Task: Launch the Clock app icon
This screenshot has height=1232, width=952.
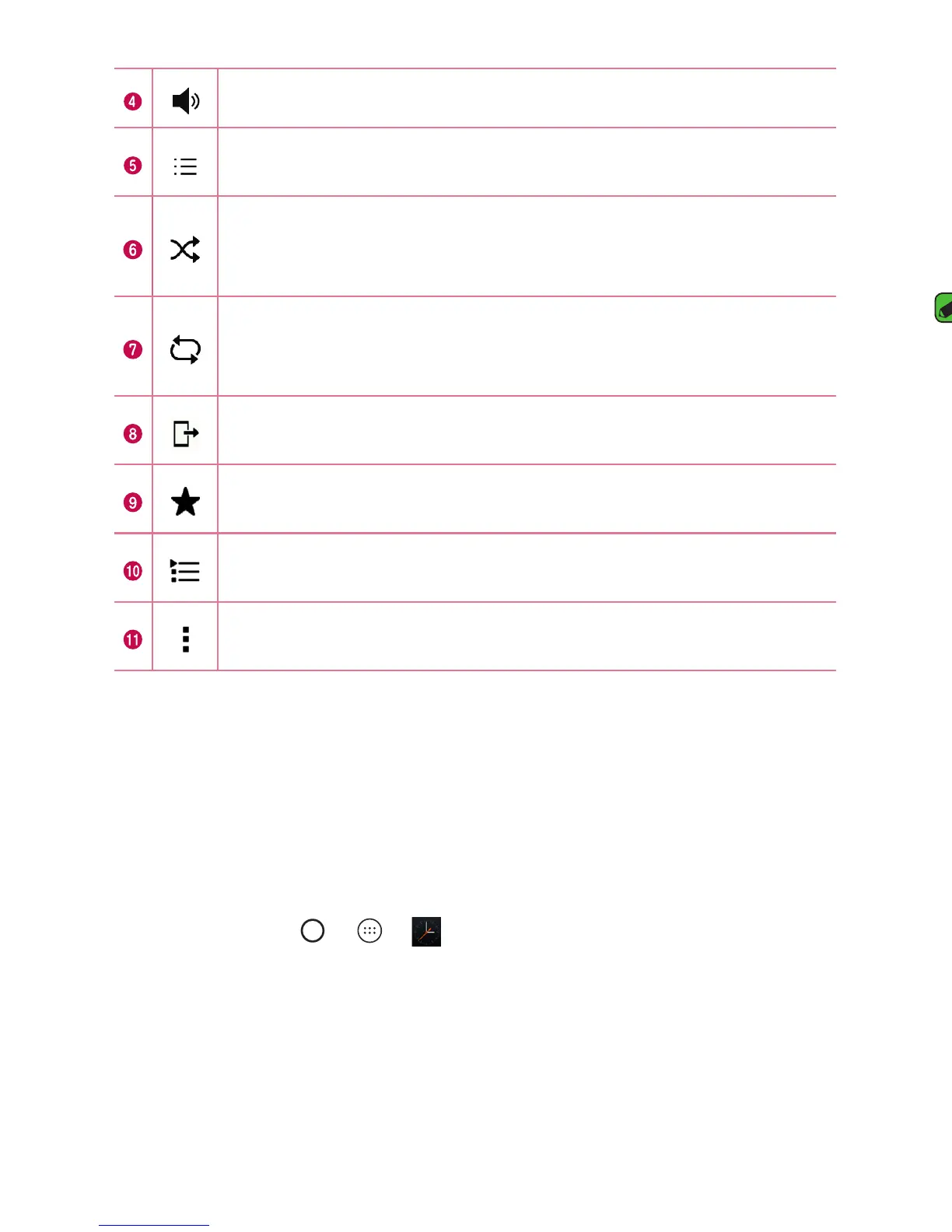Action: (426, 931)
